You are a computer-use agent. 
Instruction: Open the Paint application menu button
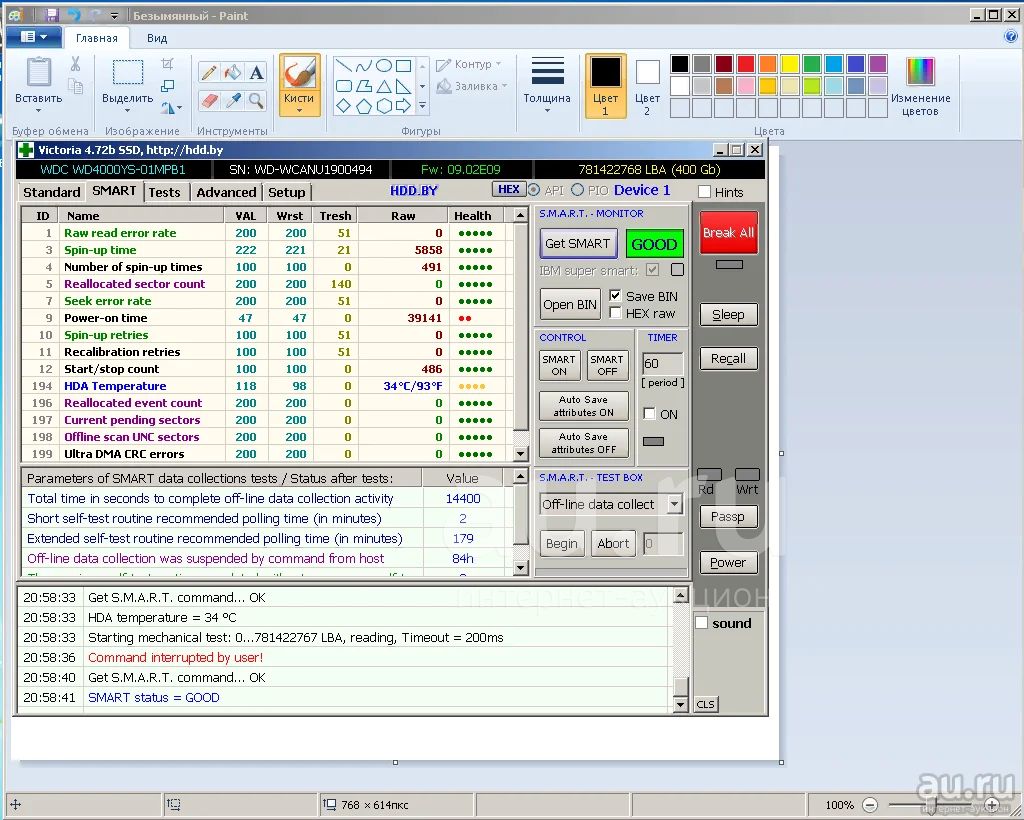click(34, 37)
